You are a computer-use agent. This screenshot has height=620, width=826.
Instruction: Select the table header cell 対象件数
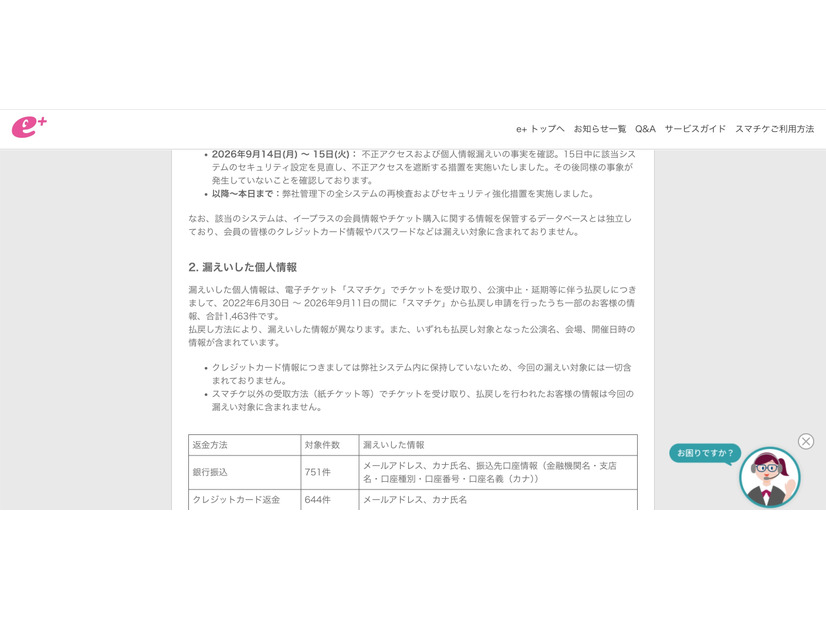click(330, 445)
